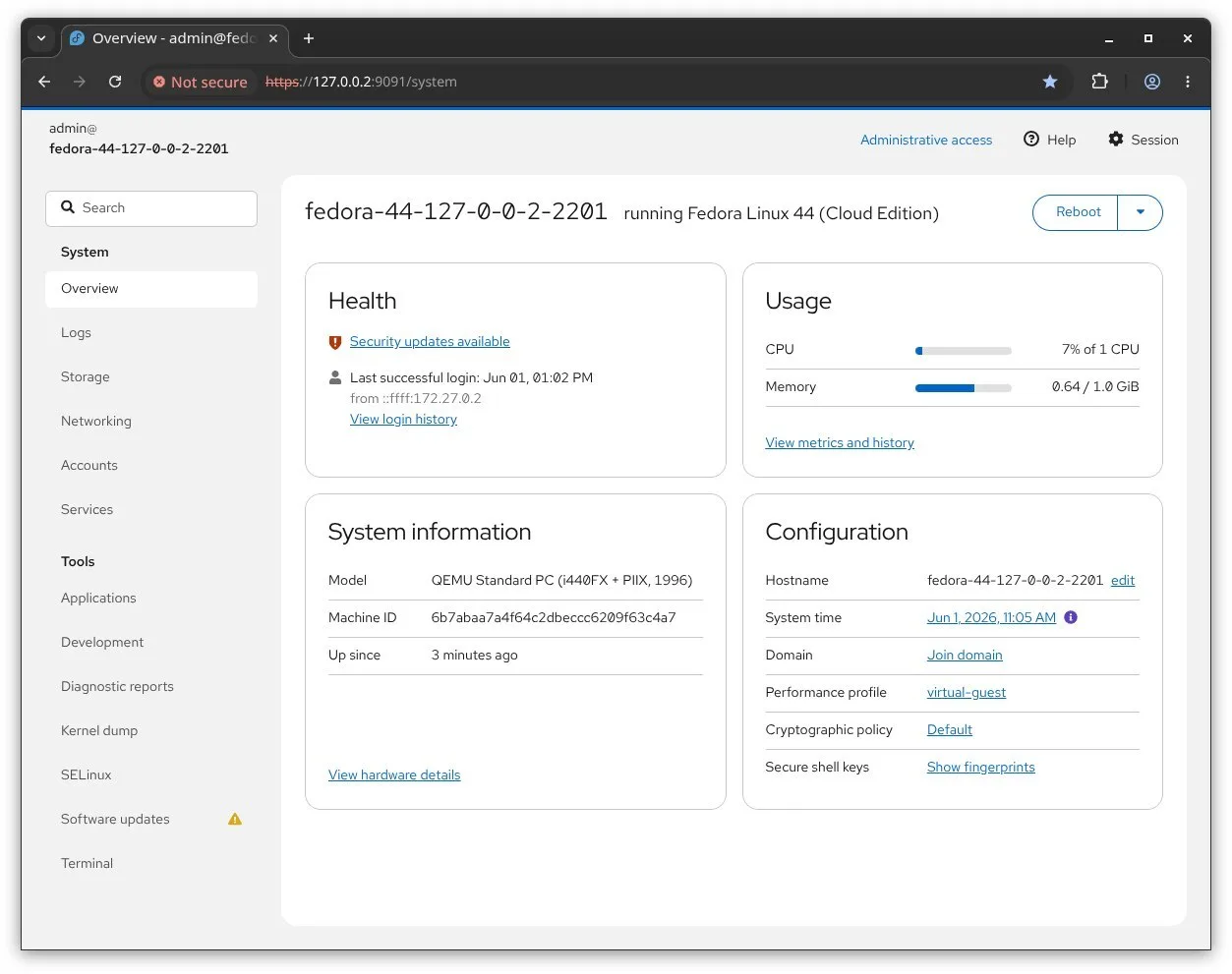Click the system time Jun 1, 2026 link
The image size is (1232, 974).
pos(991,618)
